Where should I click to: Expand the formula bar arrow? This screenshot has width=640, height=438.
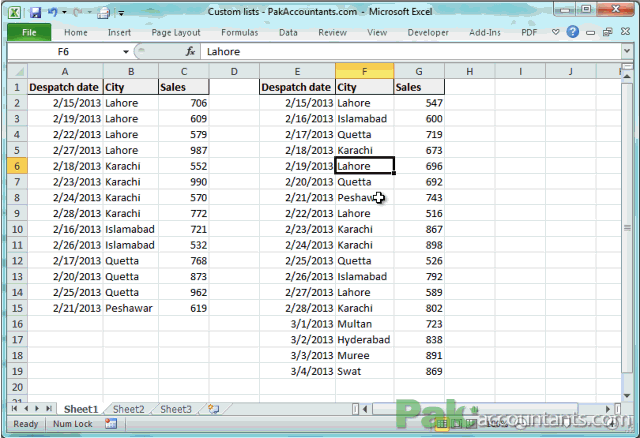[627, 51]
